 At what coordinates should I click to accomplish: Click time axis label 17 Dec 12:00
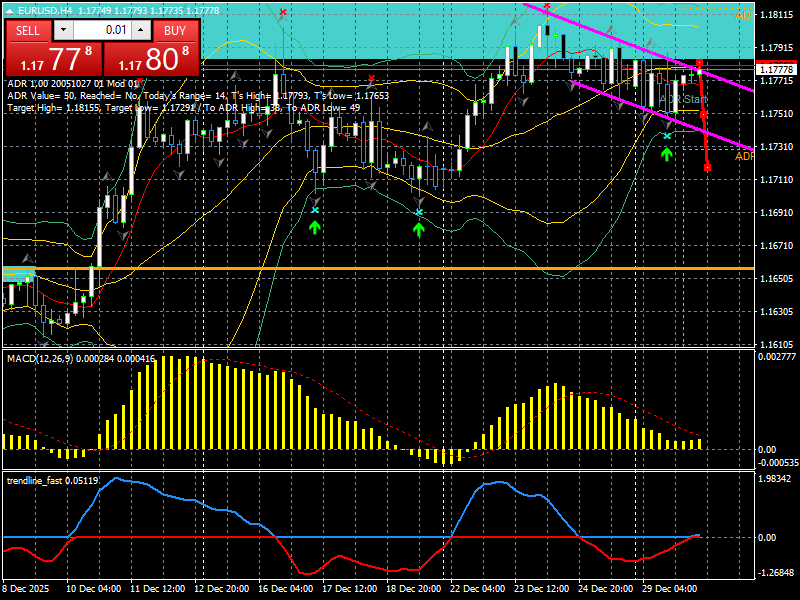349,588
